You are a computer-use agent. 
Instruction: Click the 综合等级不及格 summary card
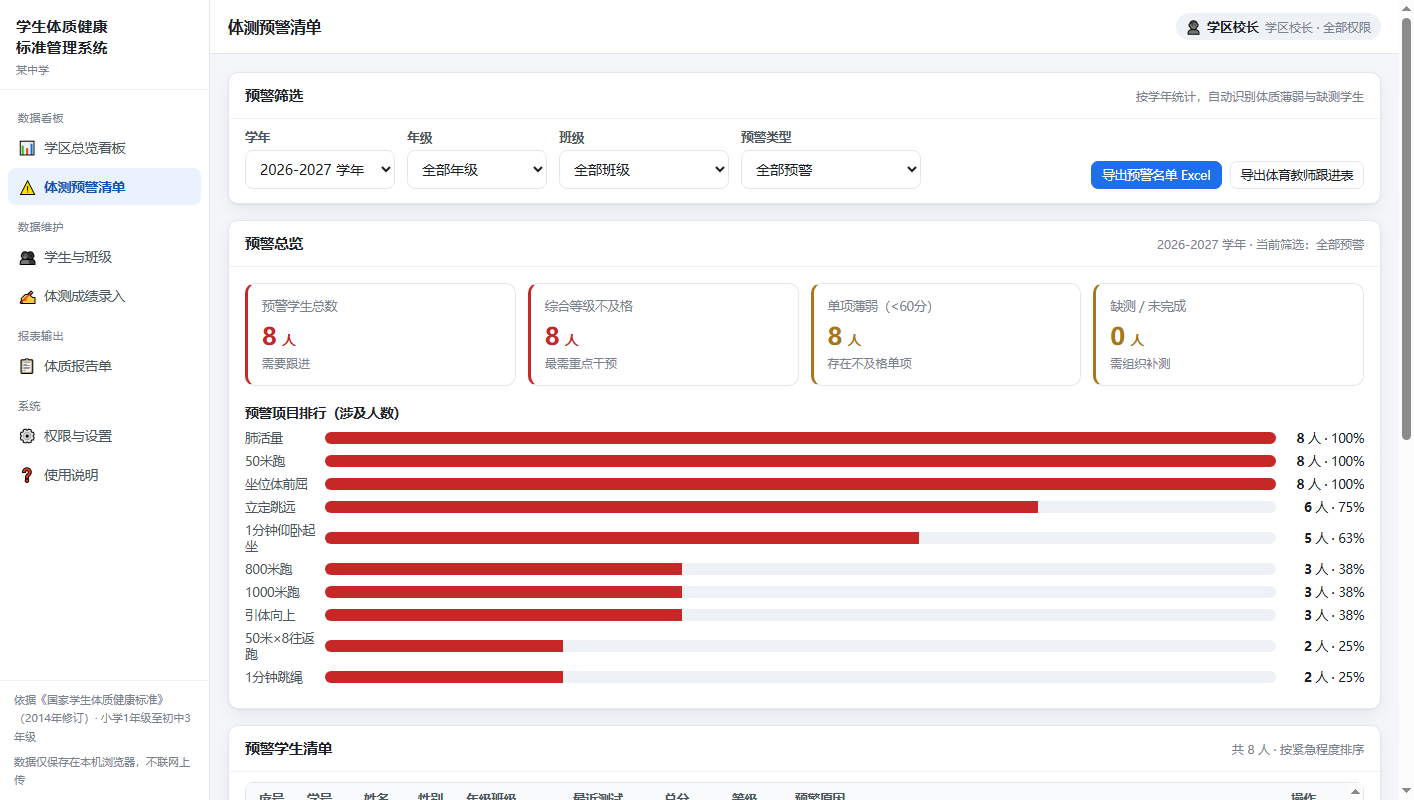663,334
